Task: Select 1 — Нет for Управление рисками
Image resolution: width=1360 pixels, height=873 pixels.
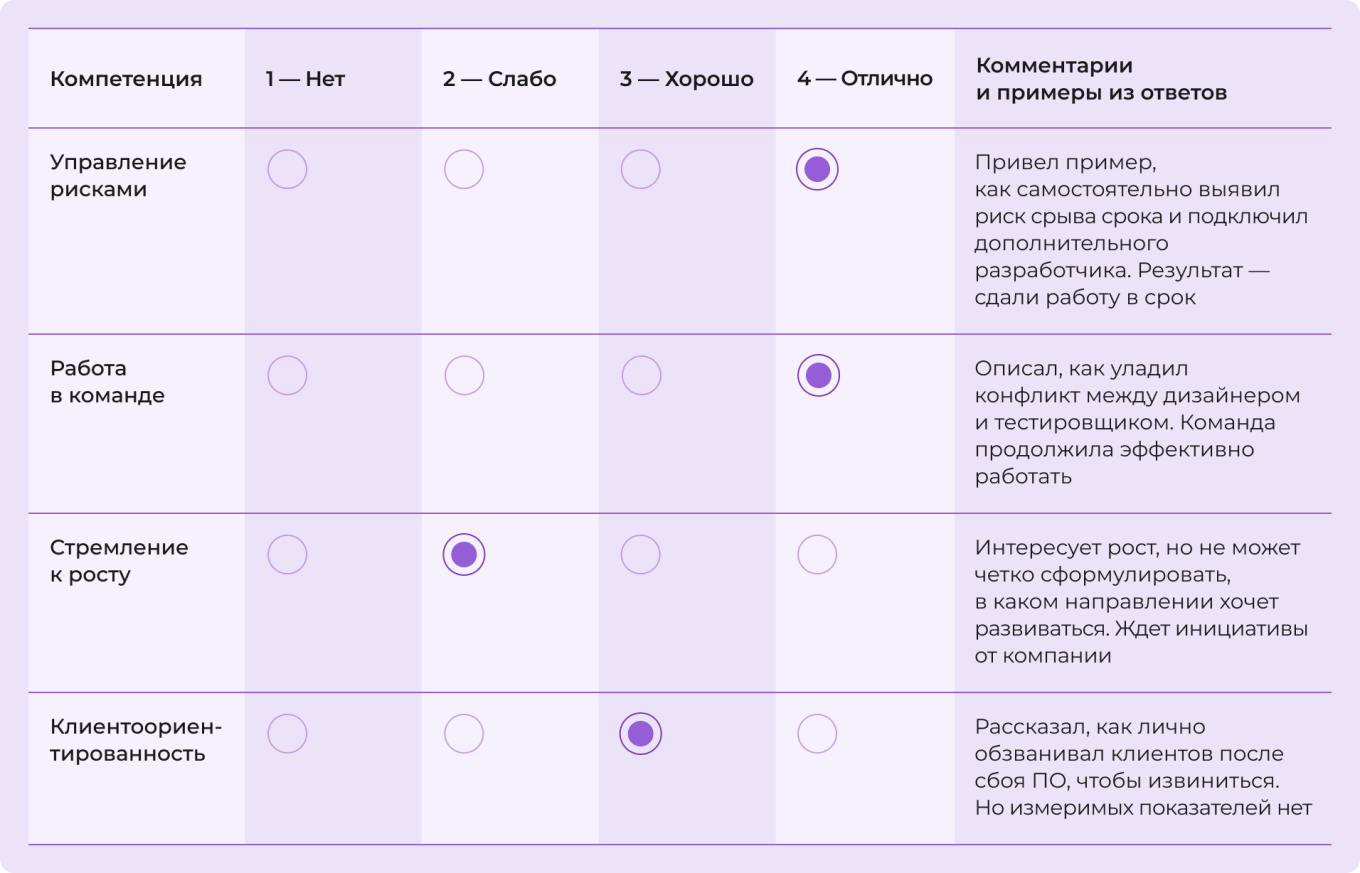Action: [287, 170]
